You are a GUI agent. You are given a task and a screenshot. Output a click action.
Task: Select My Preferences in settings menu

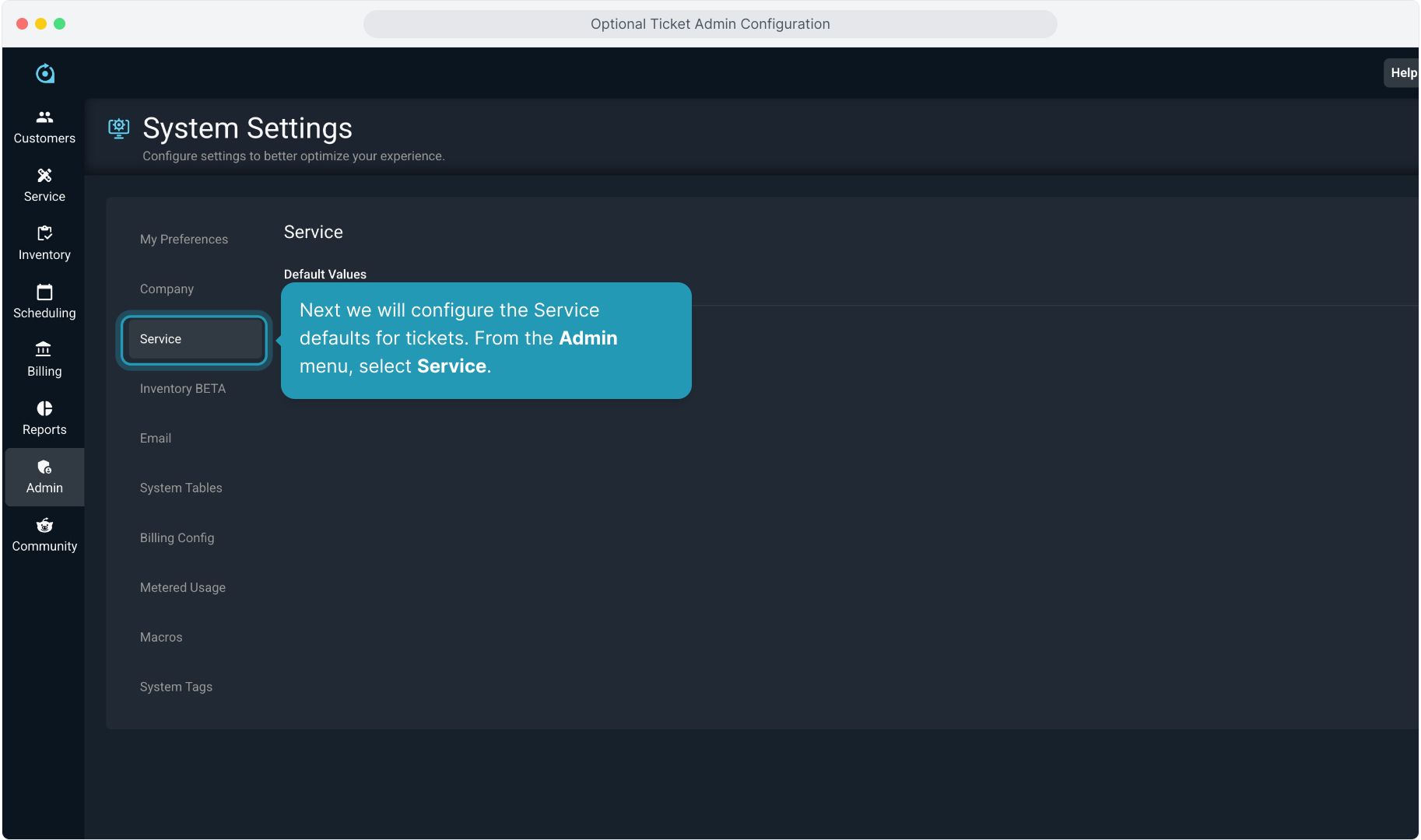[184, 240]
